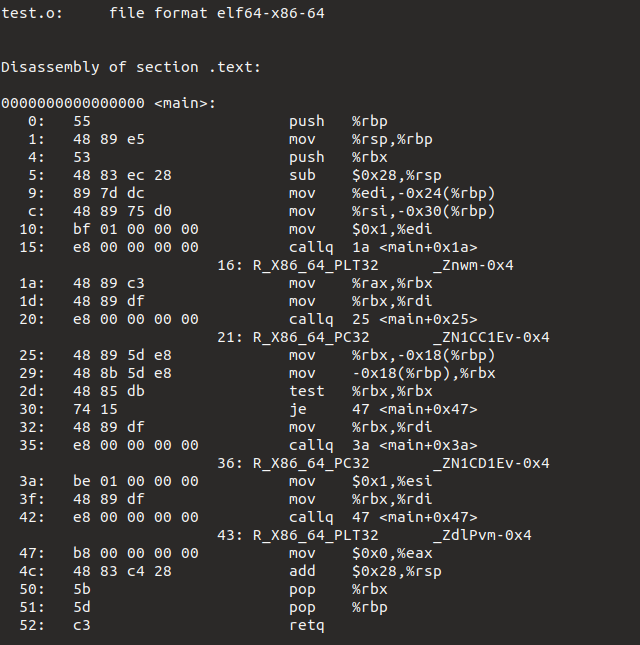The image size is (640, 645).
Task: Click the 'callq 1a <main+0x1a>' instruction
Action: (383, 247)
